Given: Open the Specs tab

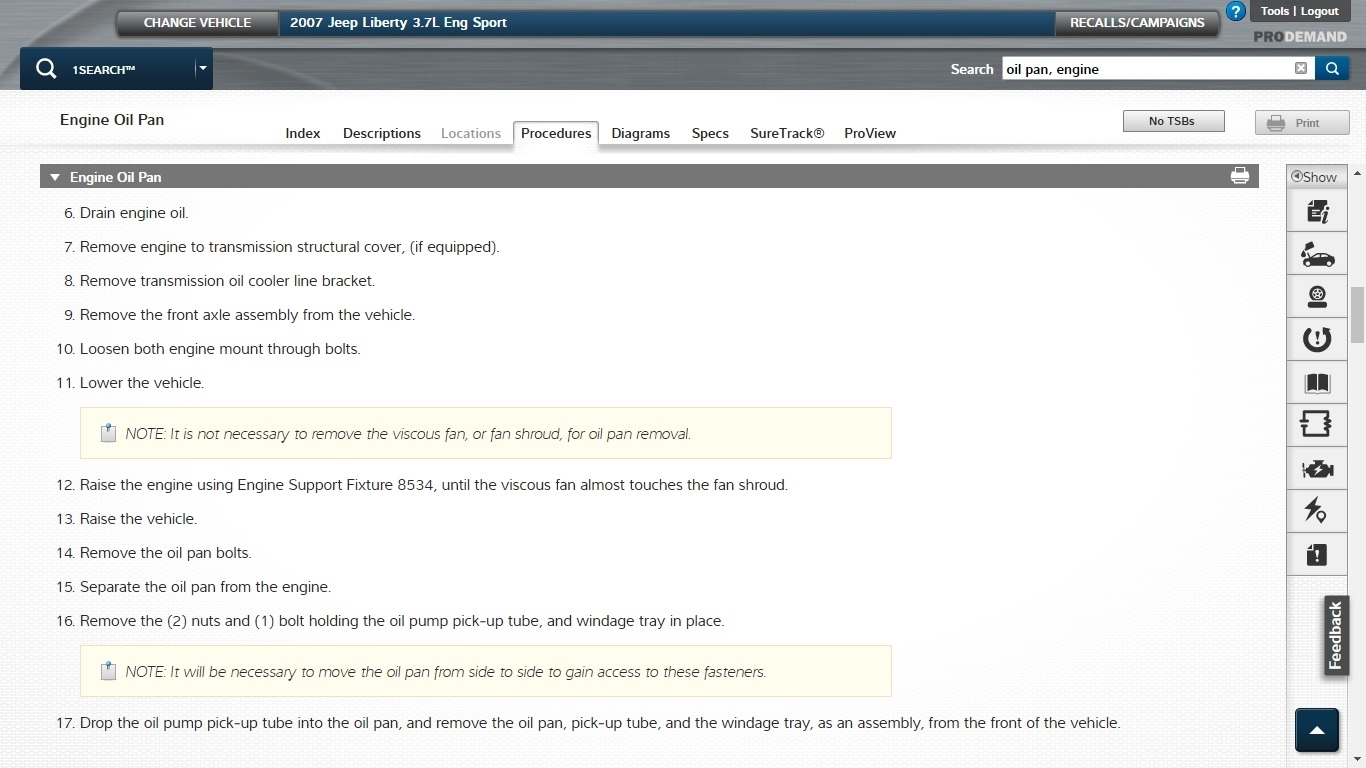Looking at the screenshot, I should [710, 133].
